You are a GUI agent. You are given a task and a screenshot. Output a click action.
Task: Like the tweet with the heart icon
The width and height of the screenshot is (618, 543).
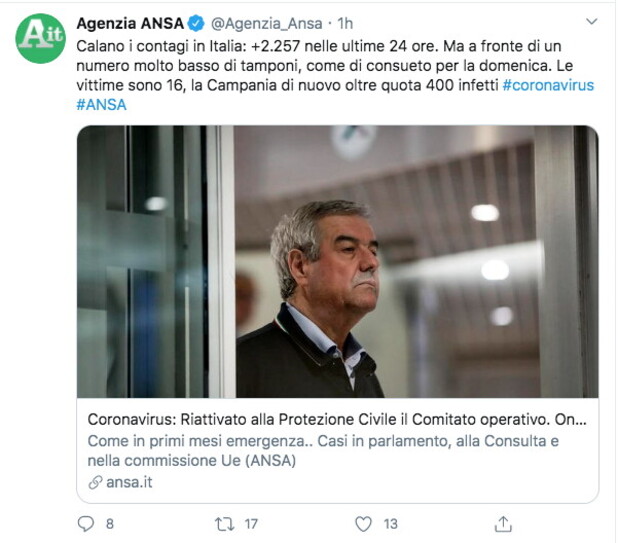tap(363, 524)
